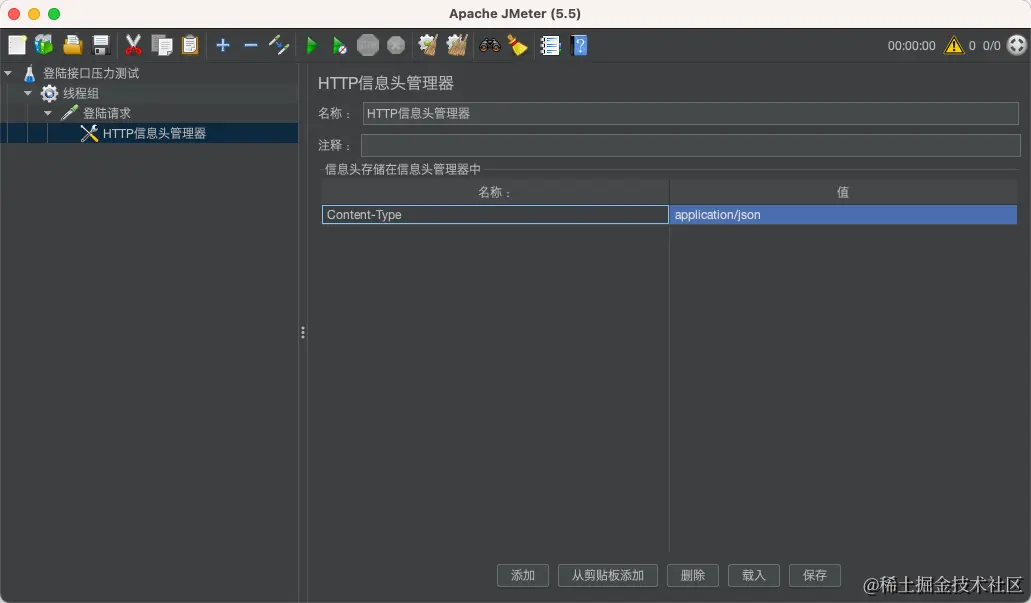Open the function helper dialog
This screenshot has height=603, width=1031.
[x=550, y=45]
